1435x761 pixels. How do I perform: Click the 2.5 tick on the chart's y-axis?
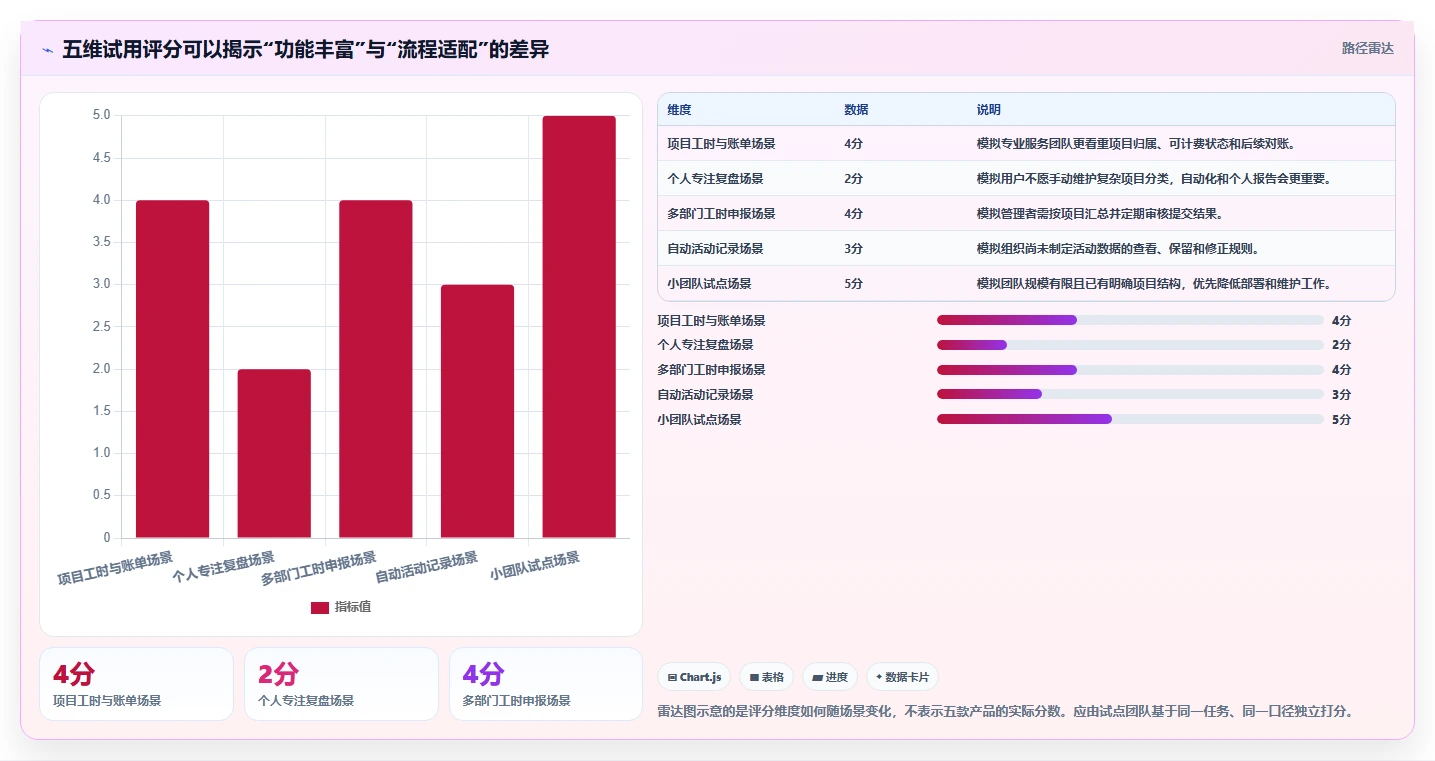pyautogui.click(x=101, y=327)
